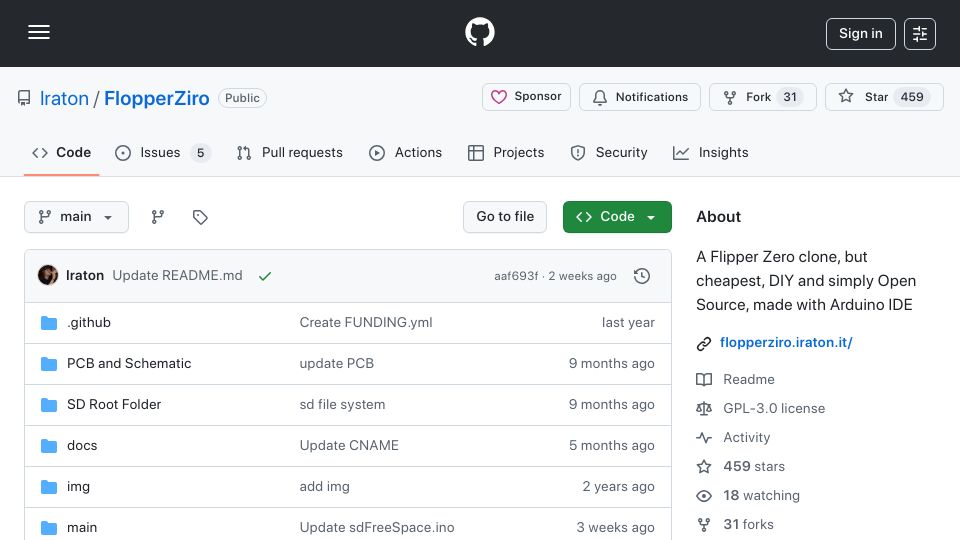Open the Actions tab
The width and height of the screenshot is (960, 540).
pos(405,152)
